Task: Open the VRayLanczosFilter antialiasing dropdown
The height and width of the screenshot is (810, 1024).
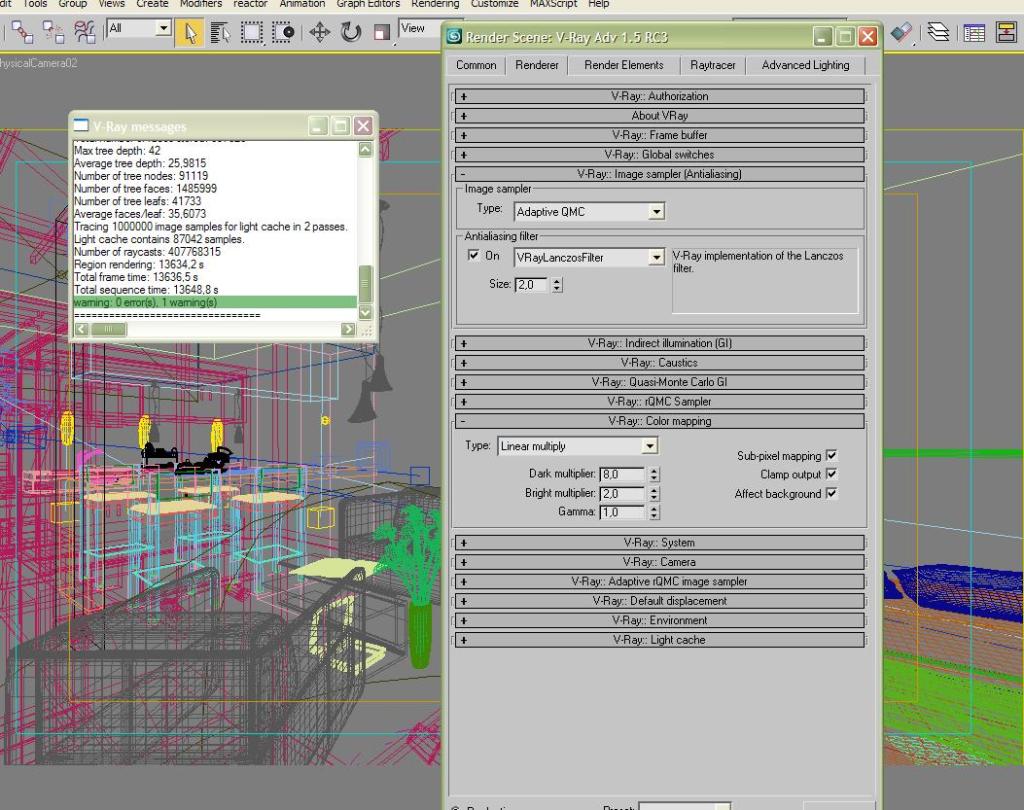Action: pyautogui.click(x=656, y=257)
